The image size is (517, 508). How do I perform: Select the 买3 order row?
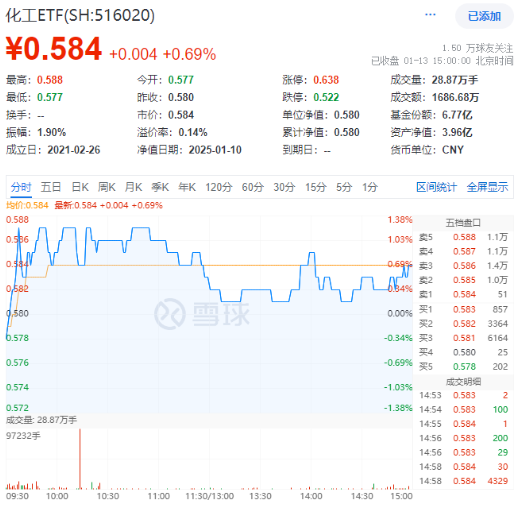[463, 338]
